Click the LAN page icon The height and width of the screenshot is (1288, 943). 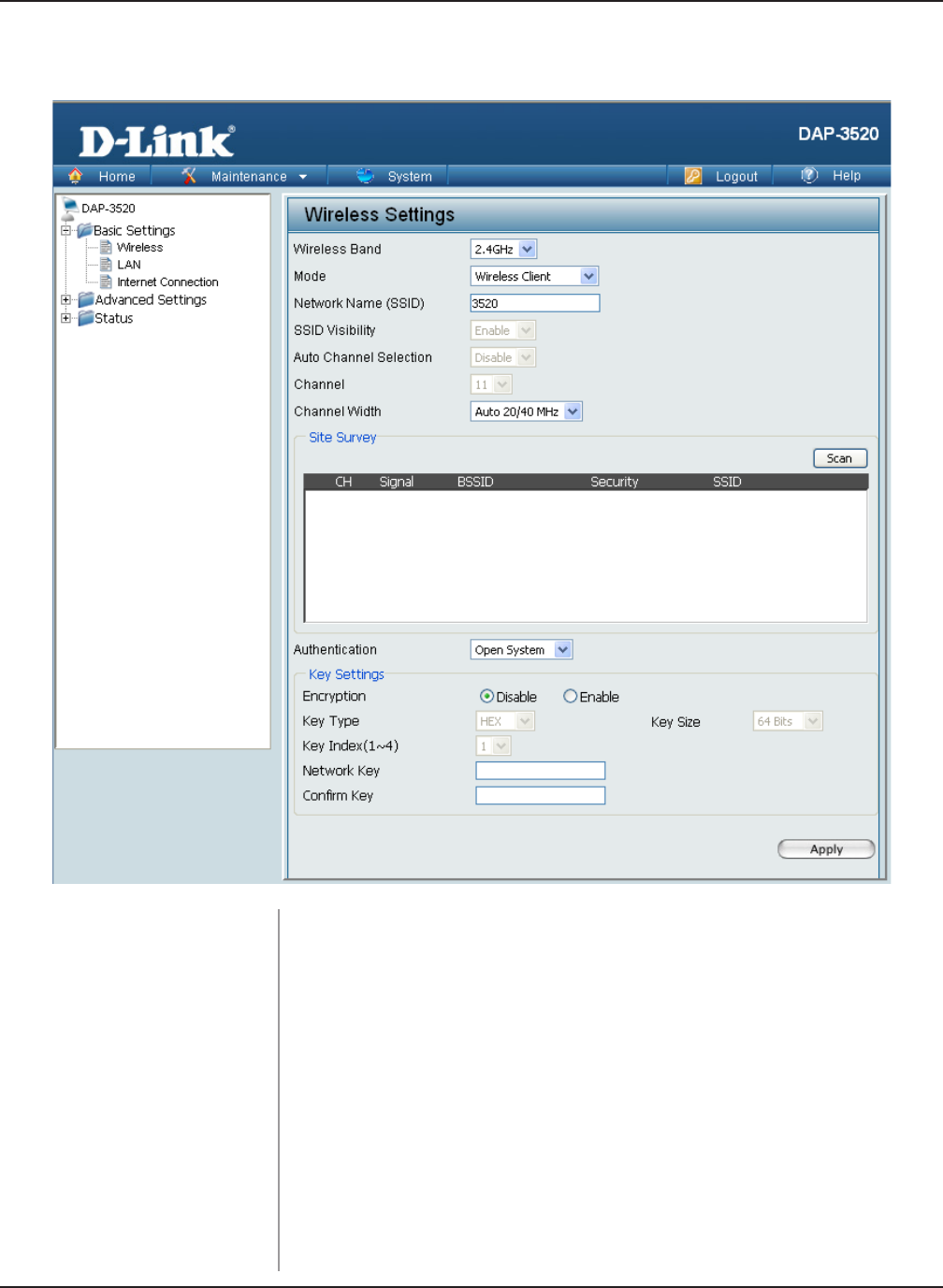pyautogui.click(x=106, y=265)
